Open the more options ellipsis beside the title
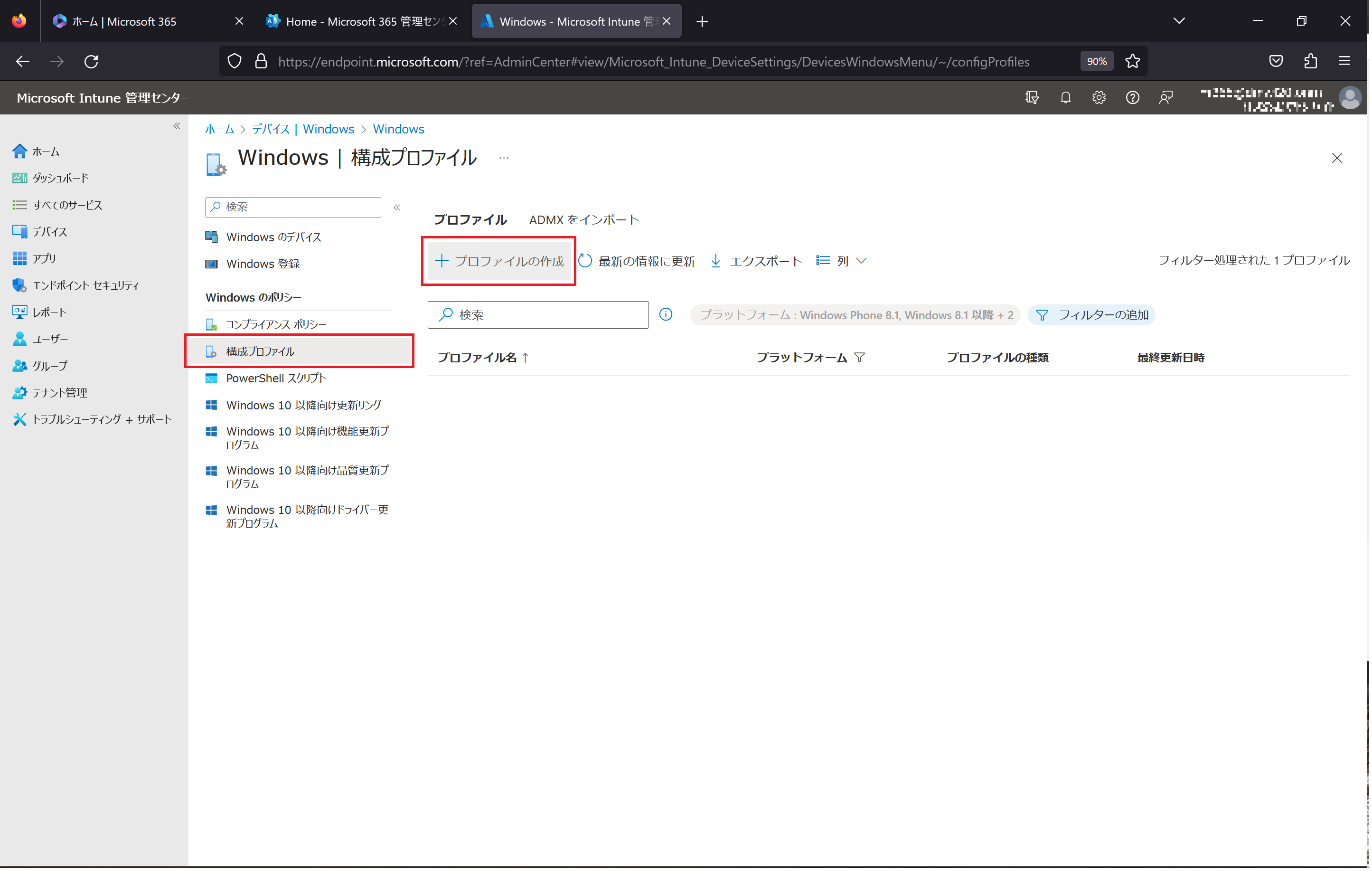1372x871 pixels. coord(504,158)
